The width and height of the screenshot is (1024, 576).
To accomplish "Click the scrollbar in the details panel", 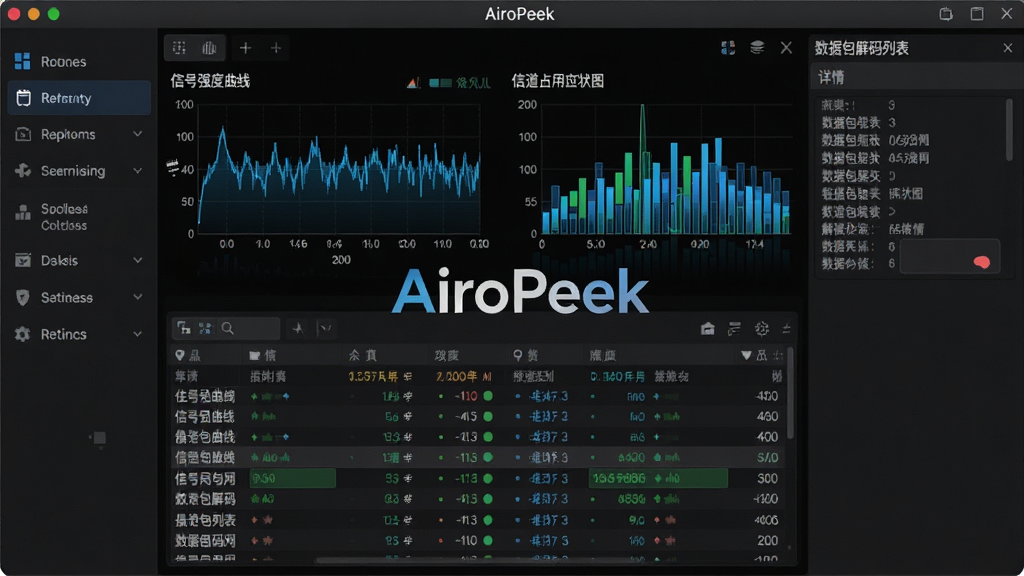I will click(x=1009, y=129).
